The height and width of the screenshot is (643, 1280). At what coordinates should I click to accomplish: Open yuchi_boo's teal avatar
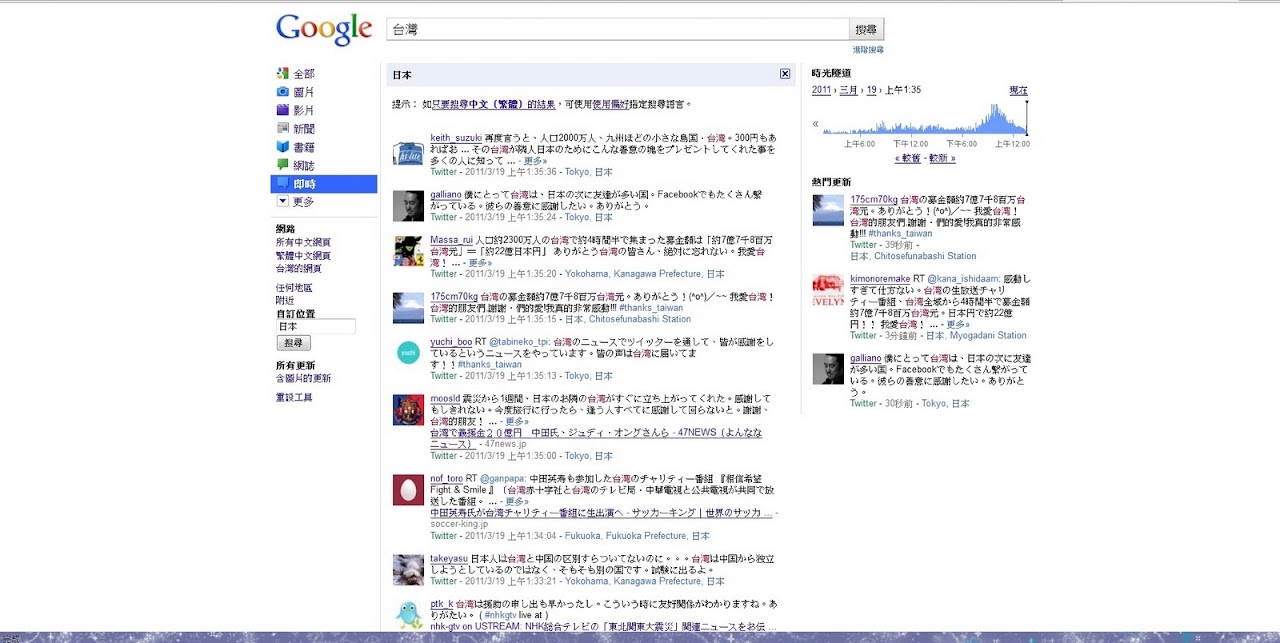click(408, 353)
